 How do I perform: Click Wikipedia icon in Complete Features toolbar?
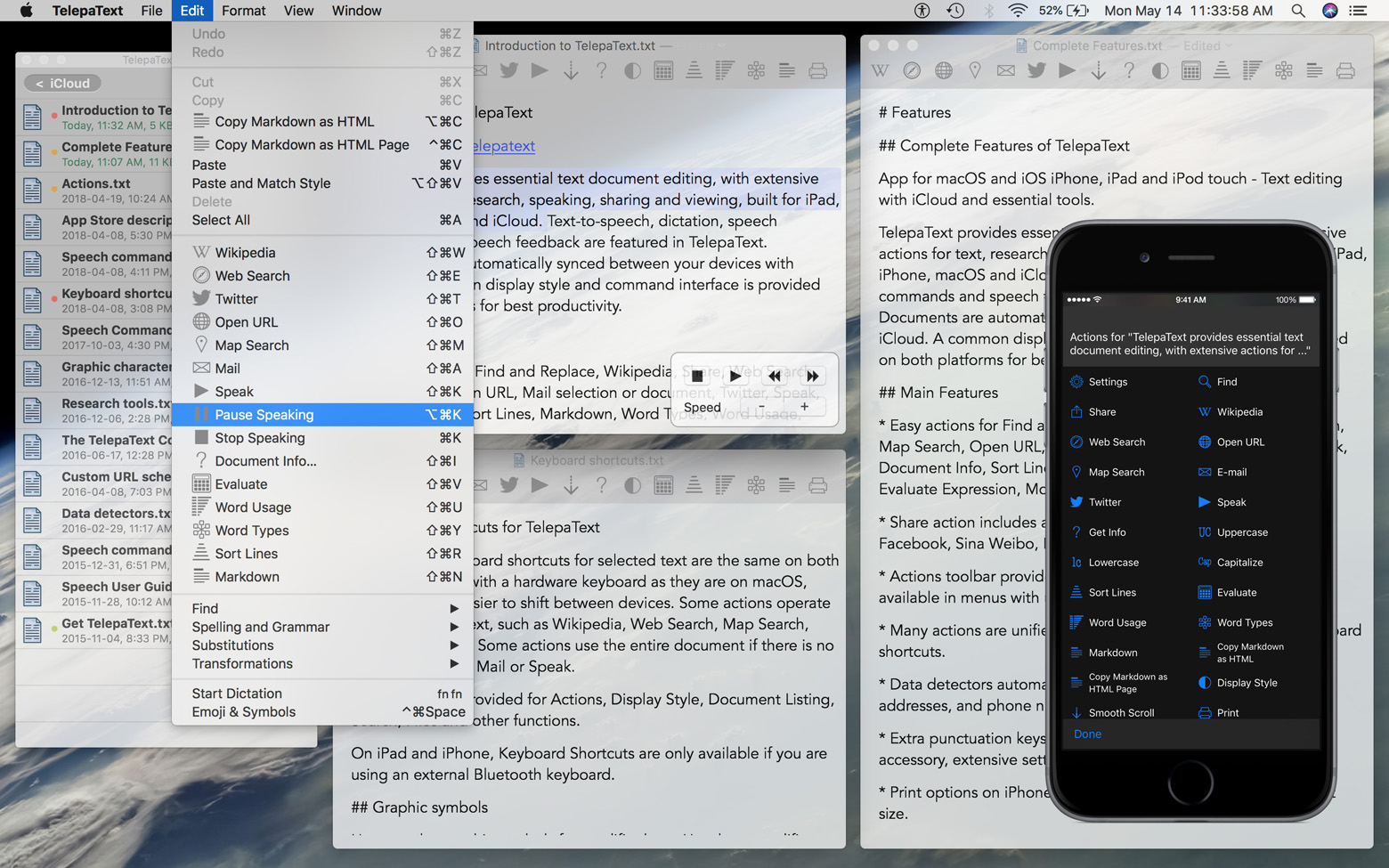pyautogui.click(x=880, y=70)
